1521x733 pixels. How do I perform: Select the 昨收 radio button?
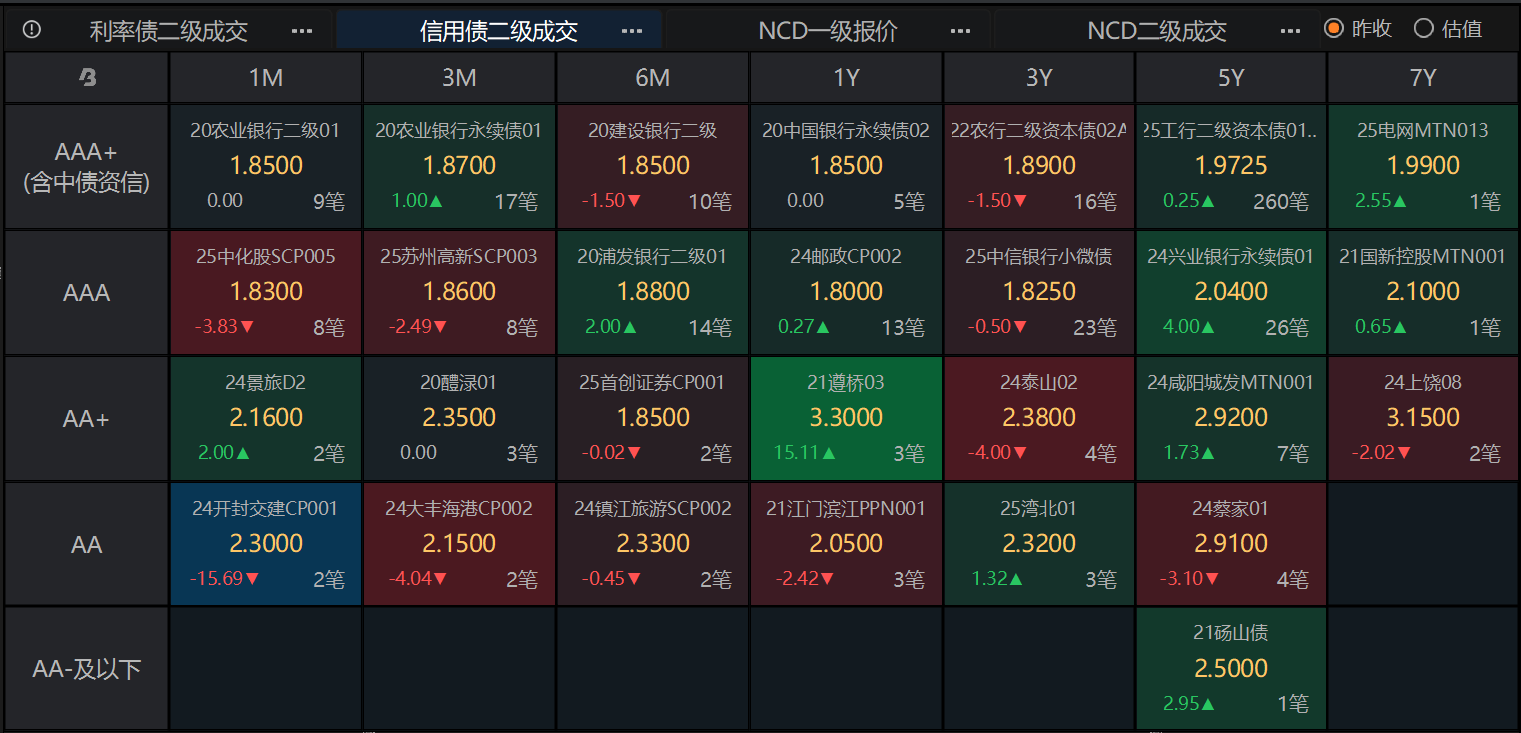(x=1333, y=29)
